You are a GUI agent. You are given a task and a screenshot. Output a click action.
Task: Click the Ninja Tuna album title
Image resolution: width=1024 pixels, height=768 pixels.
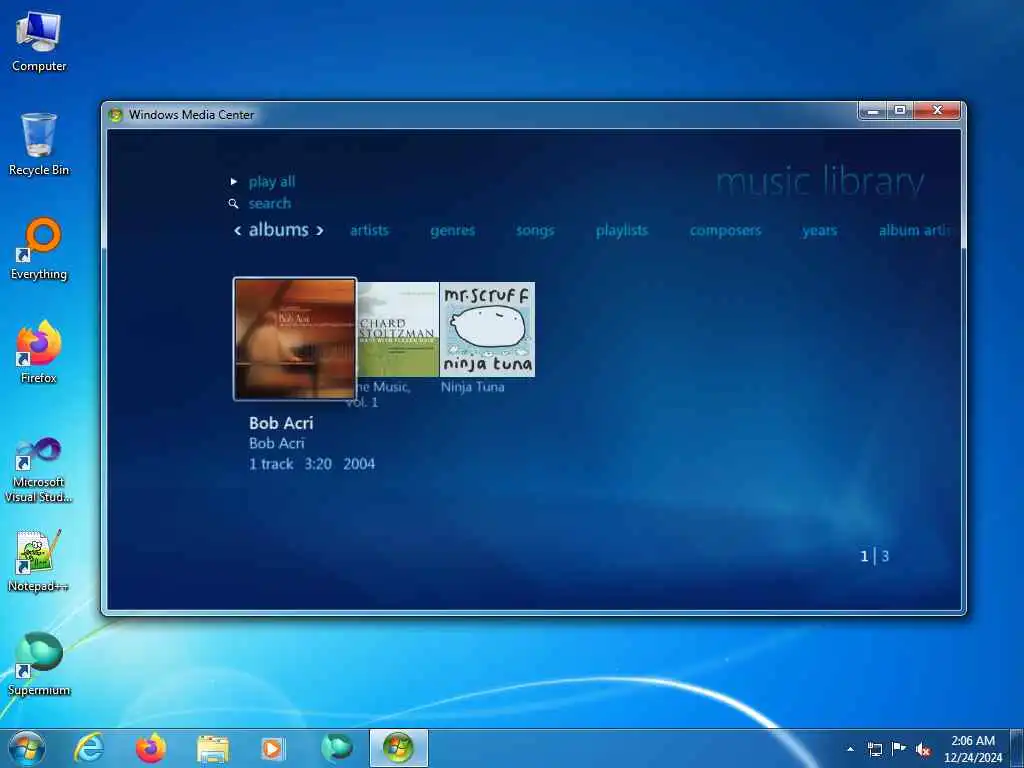(x=472, y=387)
